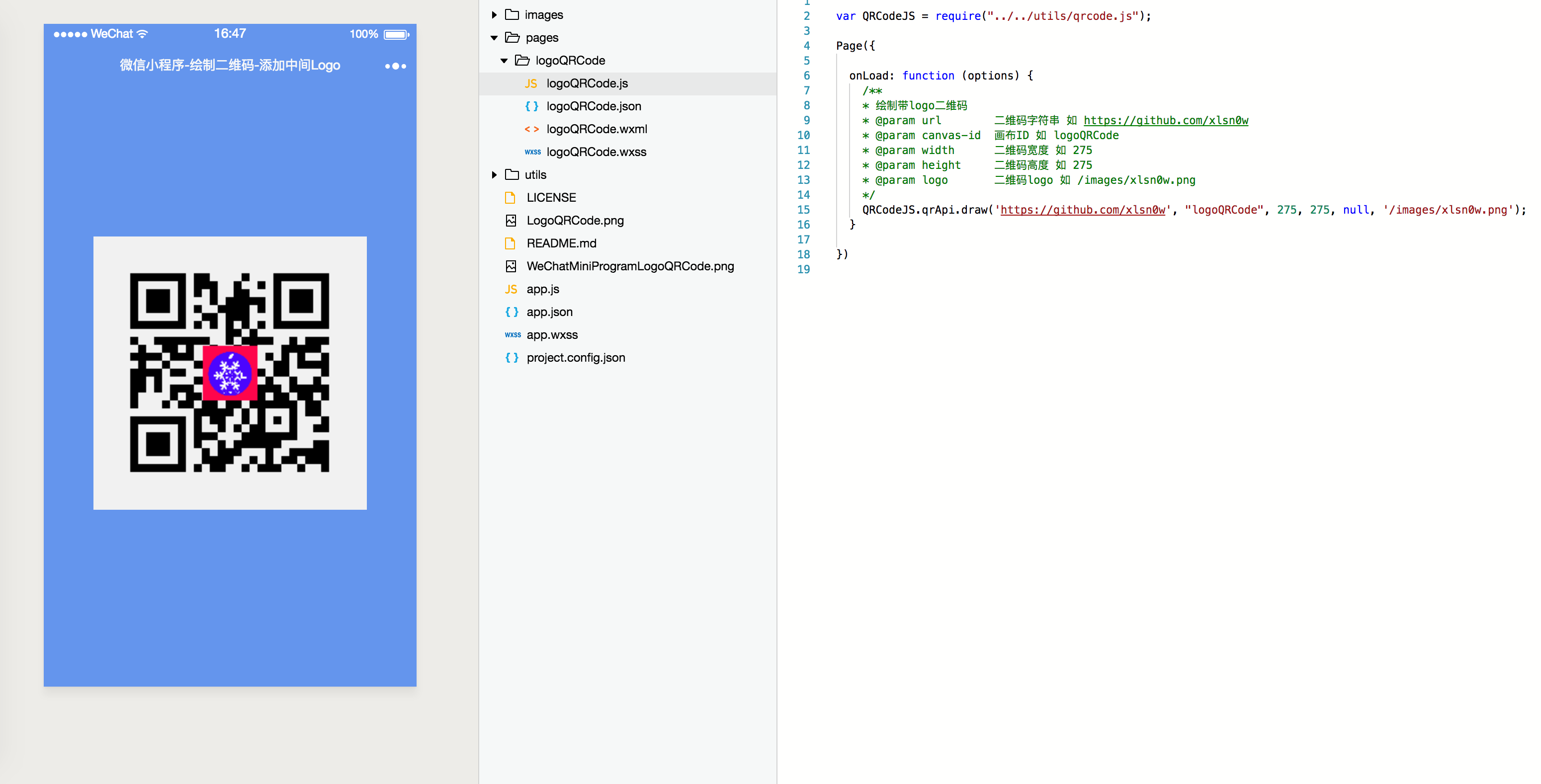Viewport: 1541px width, 784px height.
Task: Click the logoQRCode open-folder icon
Action: click(x=522, y=60)
